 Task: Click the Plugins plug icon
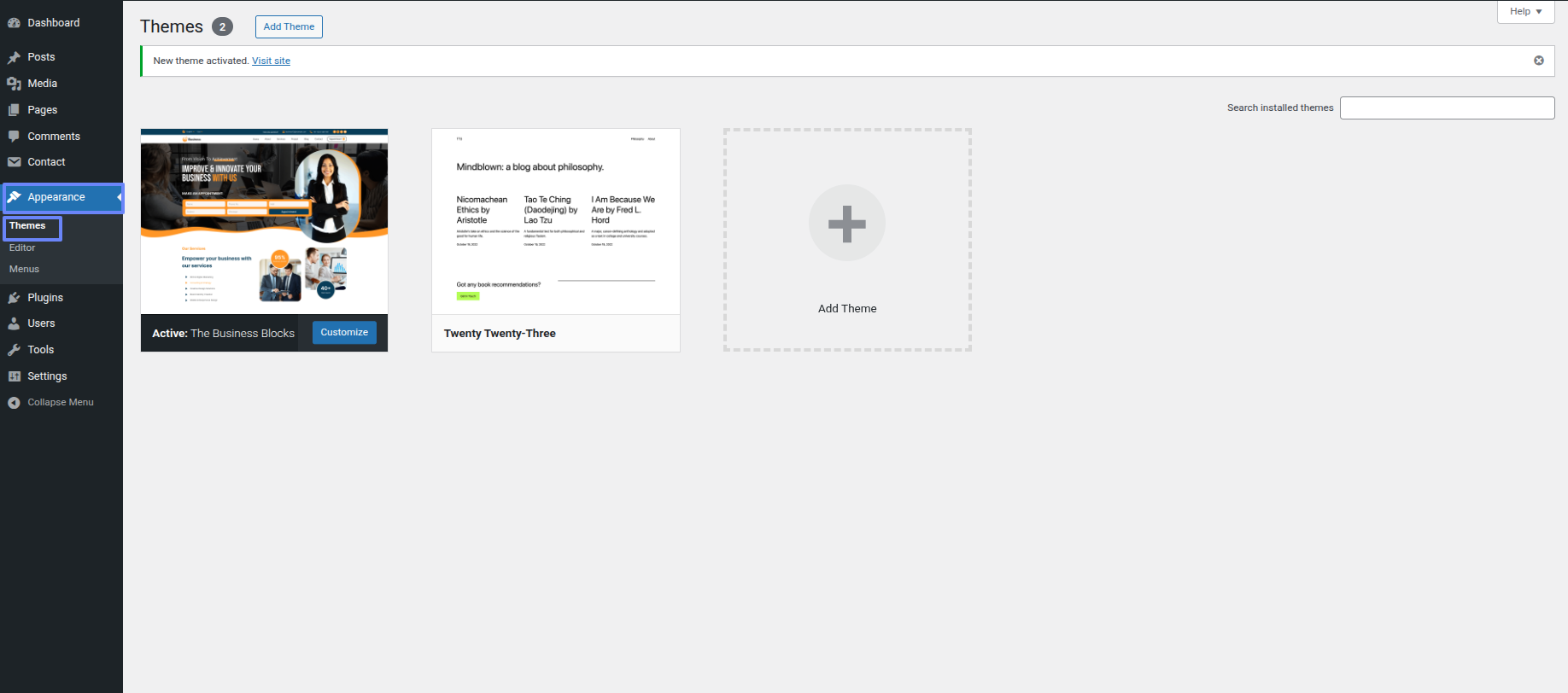click(14, 298)
